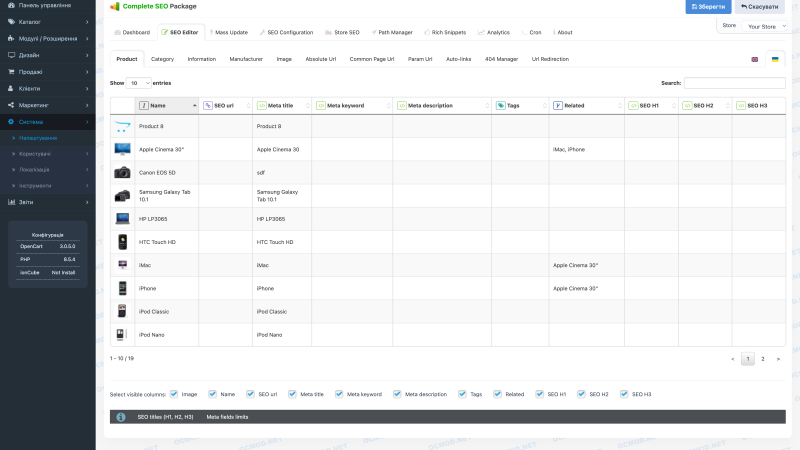Click the Meta title column code icon
The image size is (800, 450).
[x=262, y=106]
